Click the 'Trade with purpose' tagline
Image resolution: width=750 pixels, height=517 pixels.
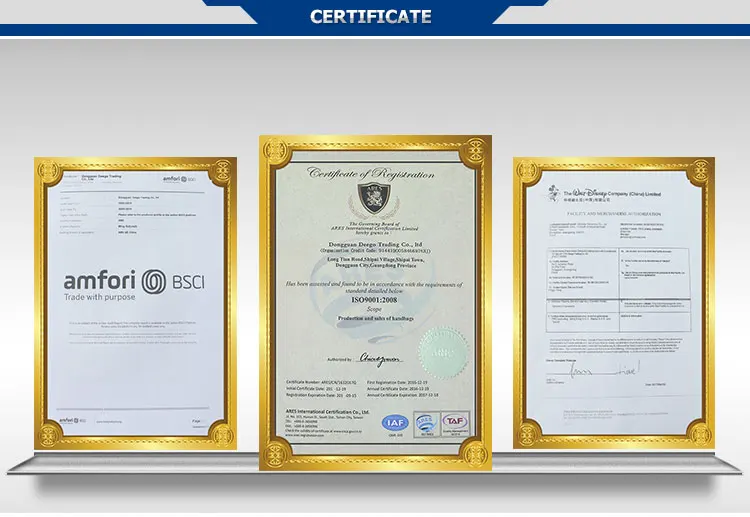pyautogui.click(x=99, y=297)
